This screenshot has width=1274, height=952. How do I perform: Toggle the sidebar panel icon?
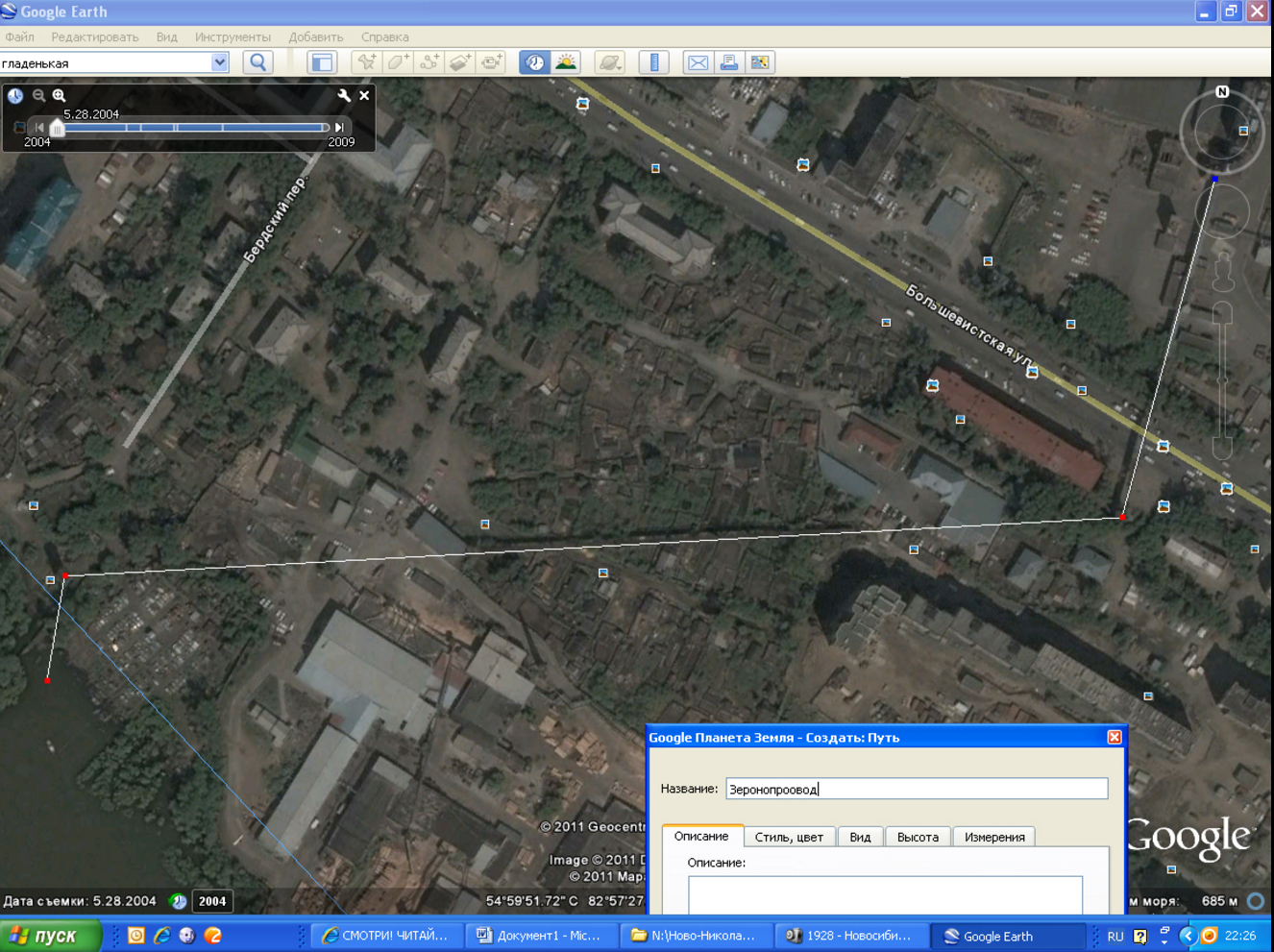pos(322,62)
